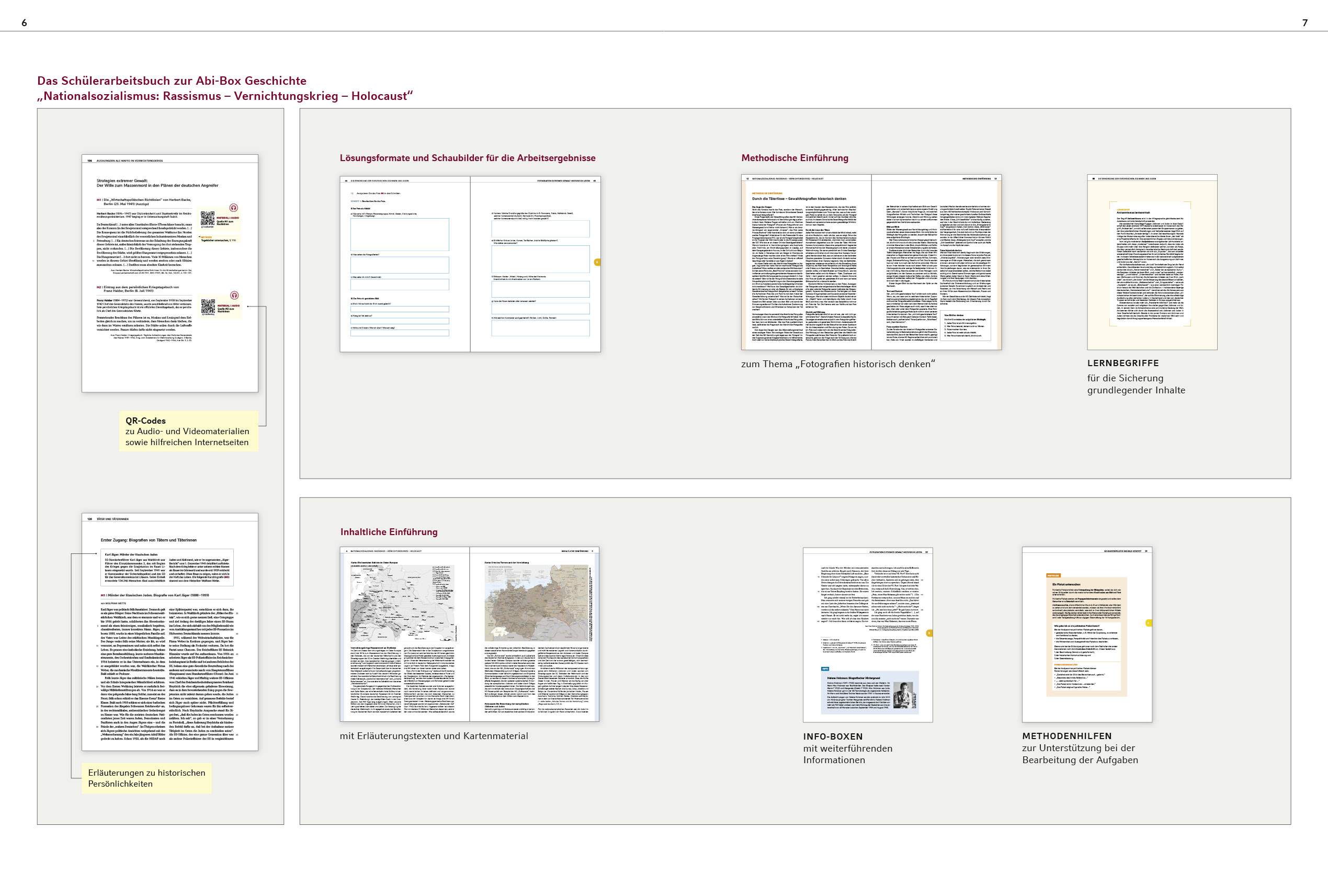Click the yellow margin marker on the Lösungsformate worksheet
1328x896 pixels.
coord(597,262)
